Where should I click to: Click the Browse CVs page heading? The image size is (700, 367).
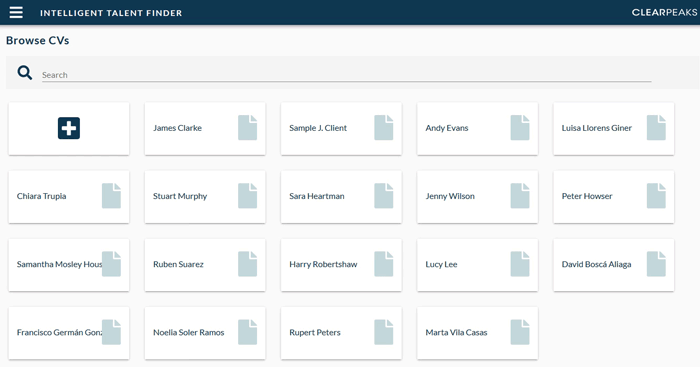(x=38, y=40)
